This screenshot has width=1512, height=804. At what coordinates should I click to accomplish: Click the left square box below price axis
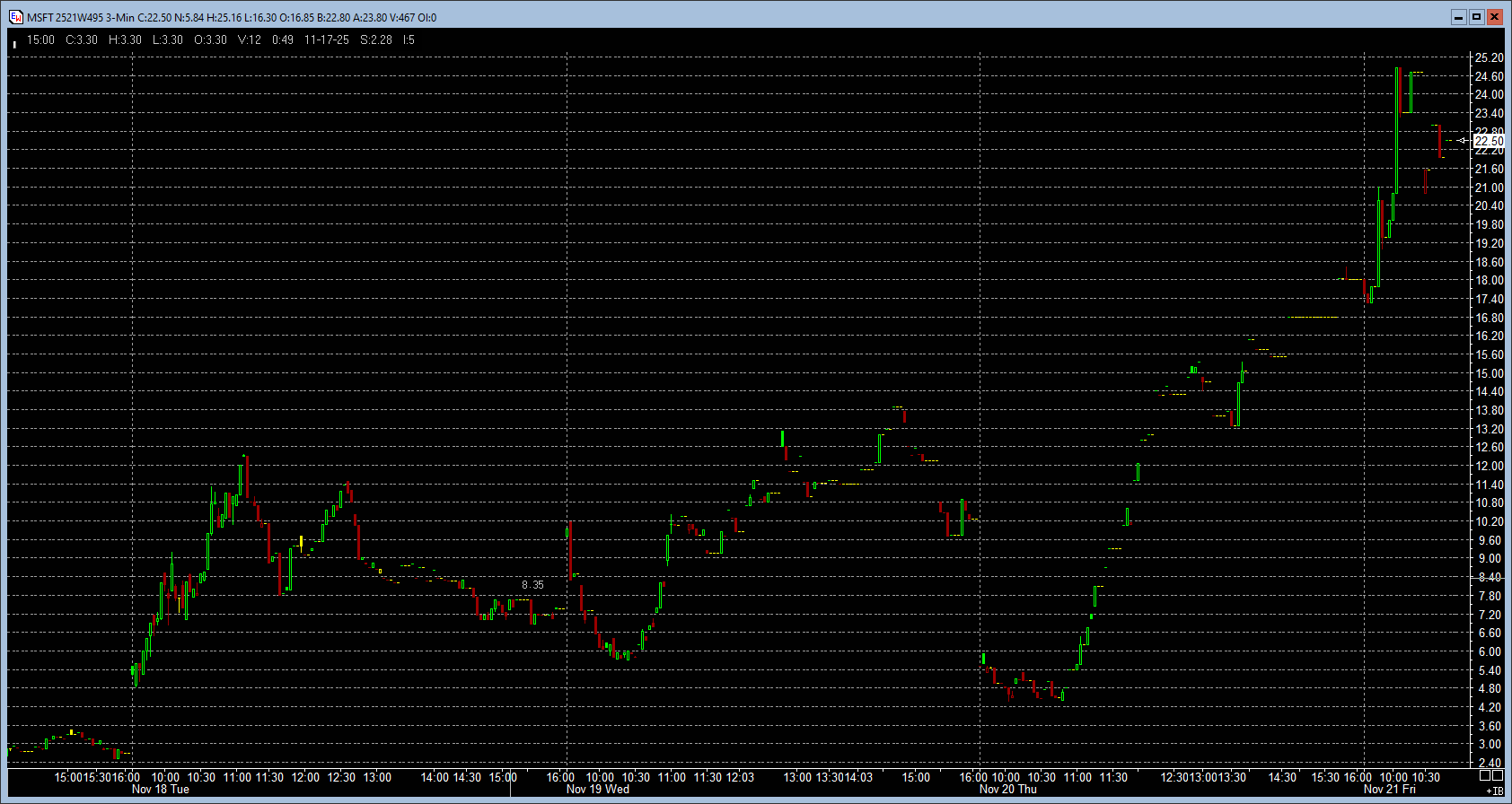(1485, 775)
